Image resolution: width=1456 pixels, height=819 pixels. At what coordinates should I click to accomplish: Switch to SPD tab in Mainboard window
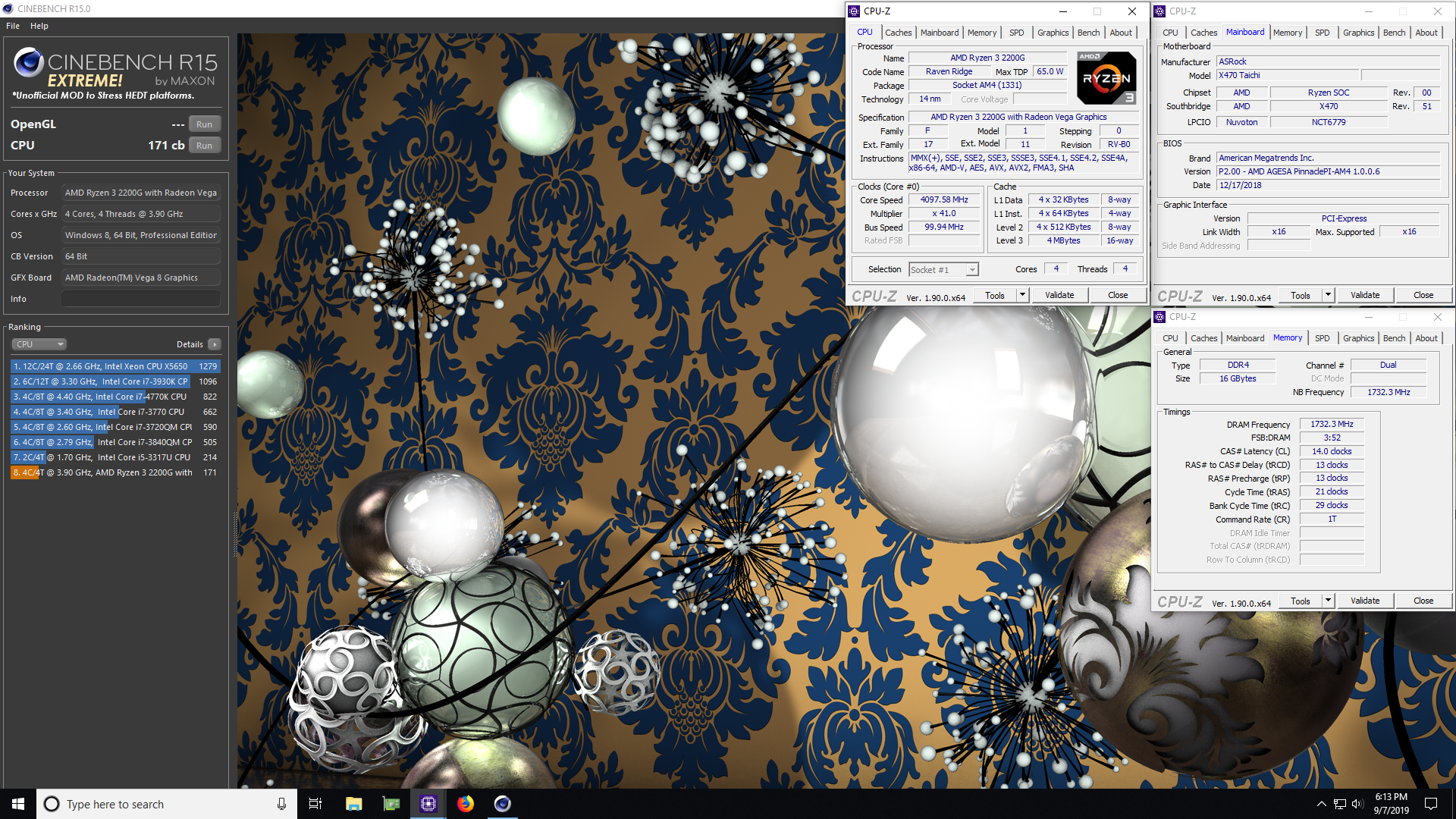(x=1323, y=33)
